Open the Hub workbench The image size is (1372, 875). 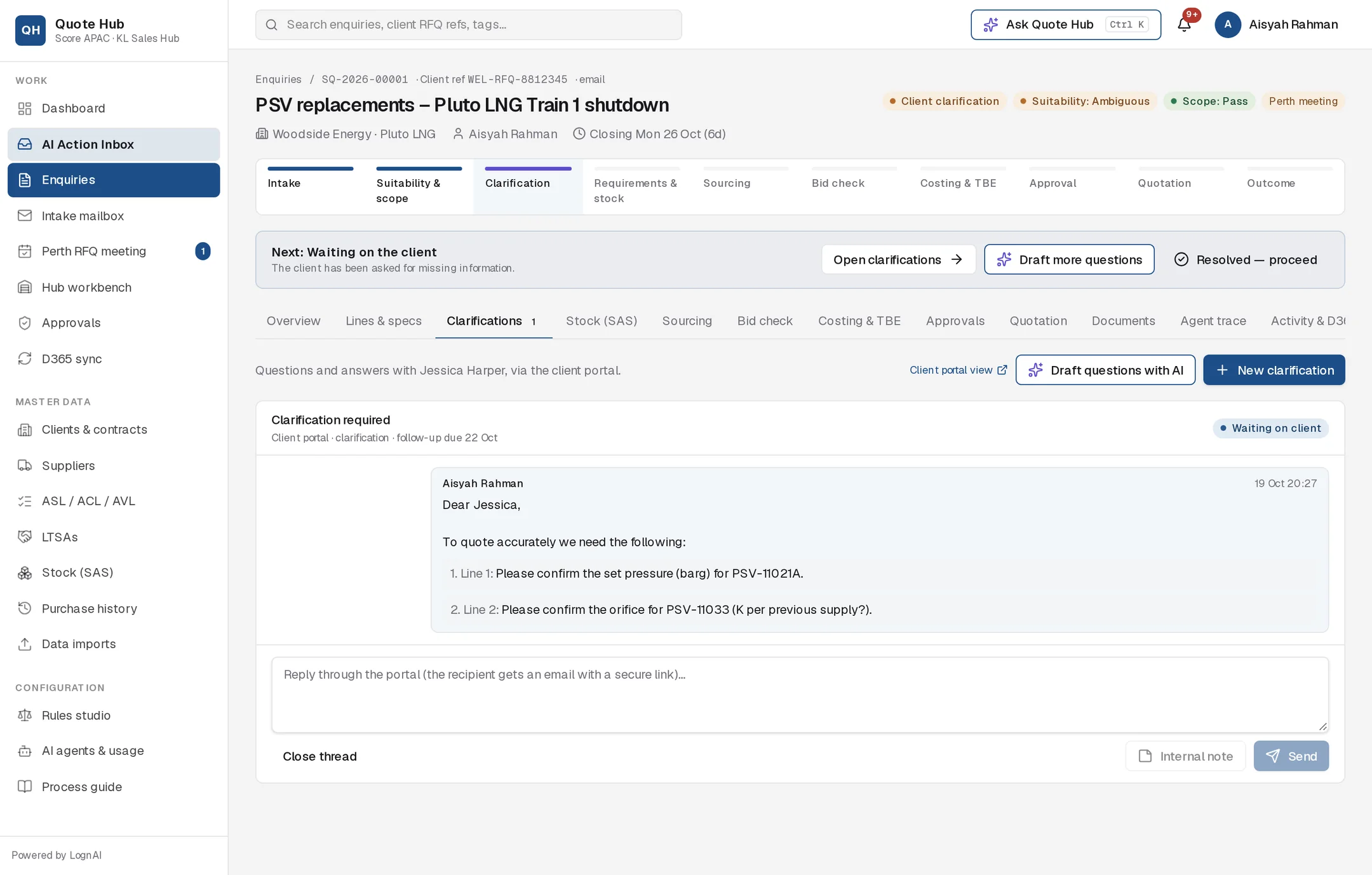(x=114, y=287)
